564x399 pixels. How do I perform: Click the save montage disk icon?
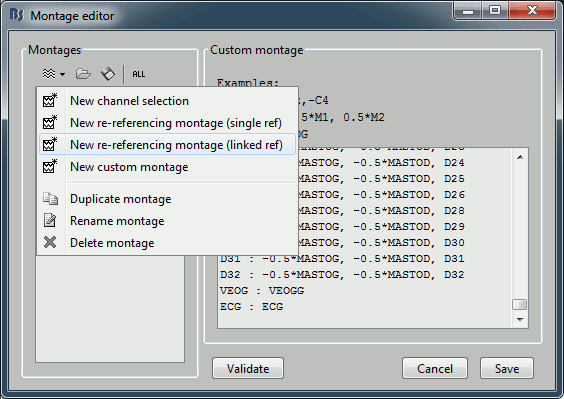[x=108, y=74]
